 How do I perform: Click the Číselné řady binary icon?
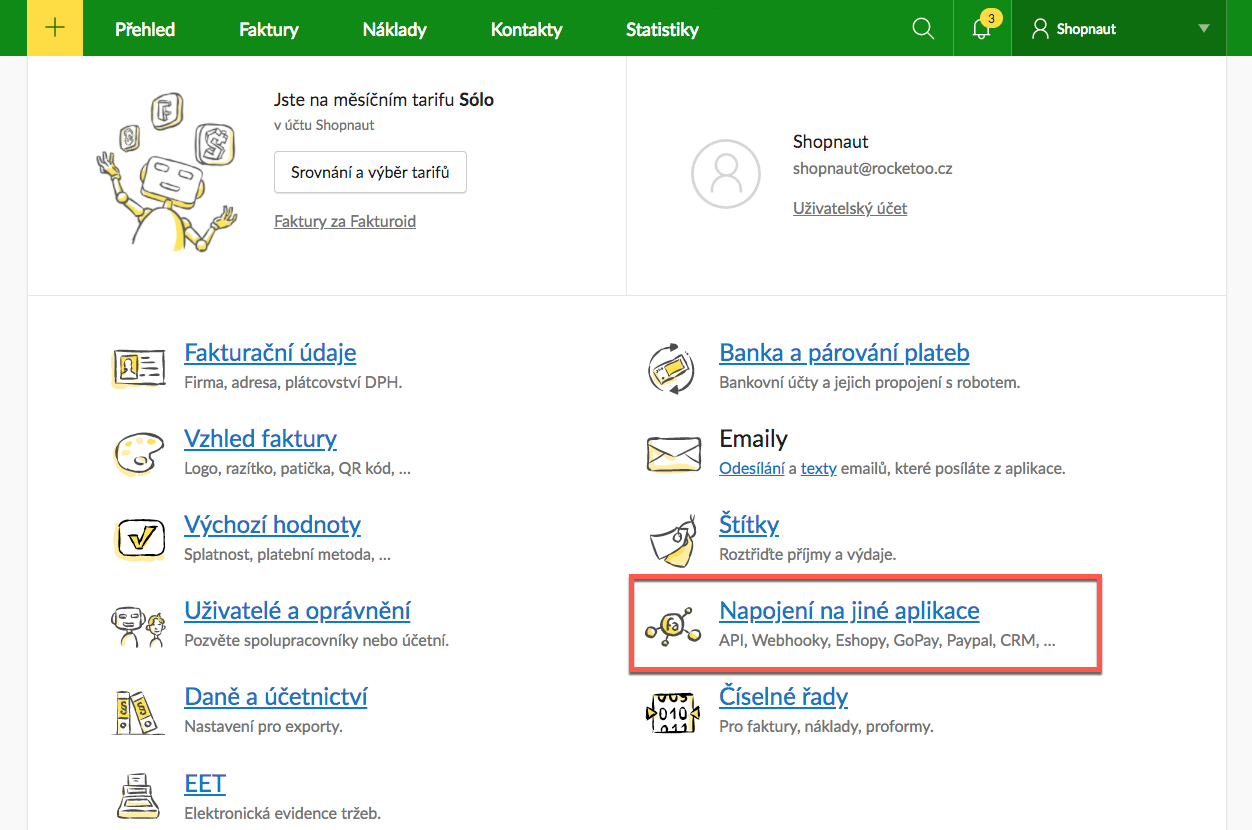(x=673, y=712)
